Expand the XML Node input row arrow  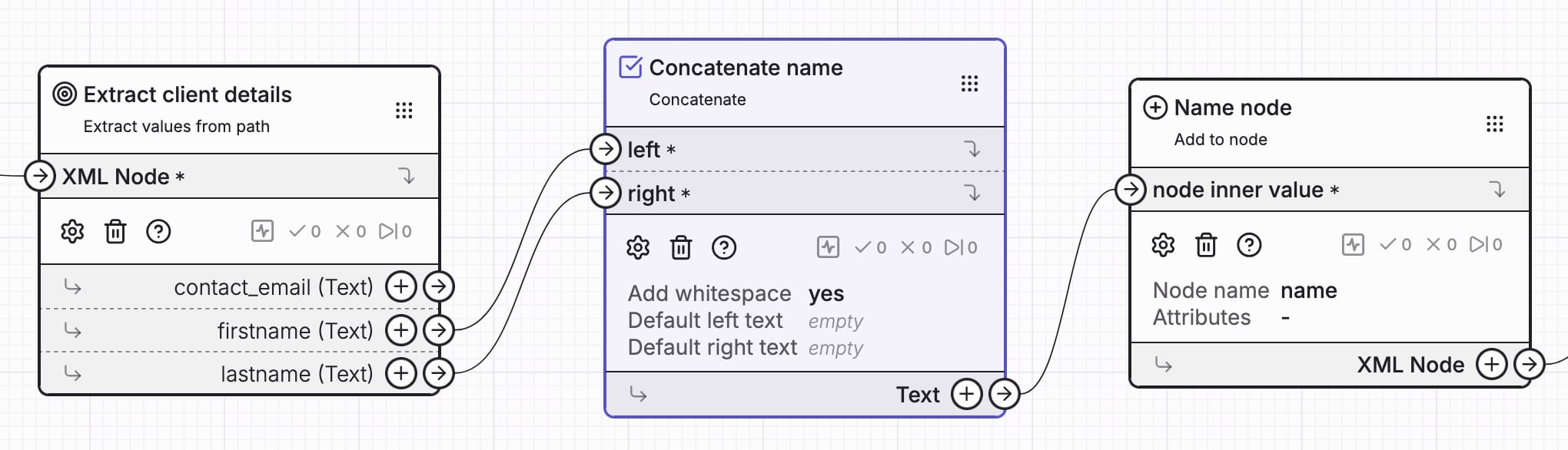click(407, 176)
